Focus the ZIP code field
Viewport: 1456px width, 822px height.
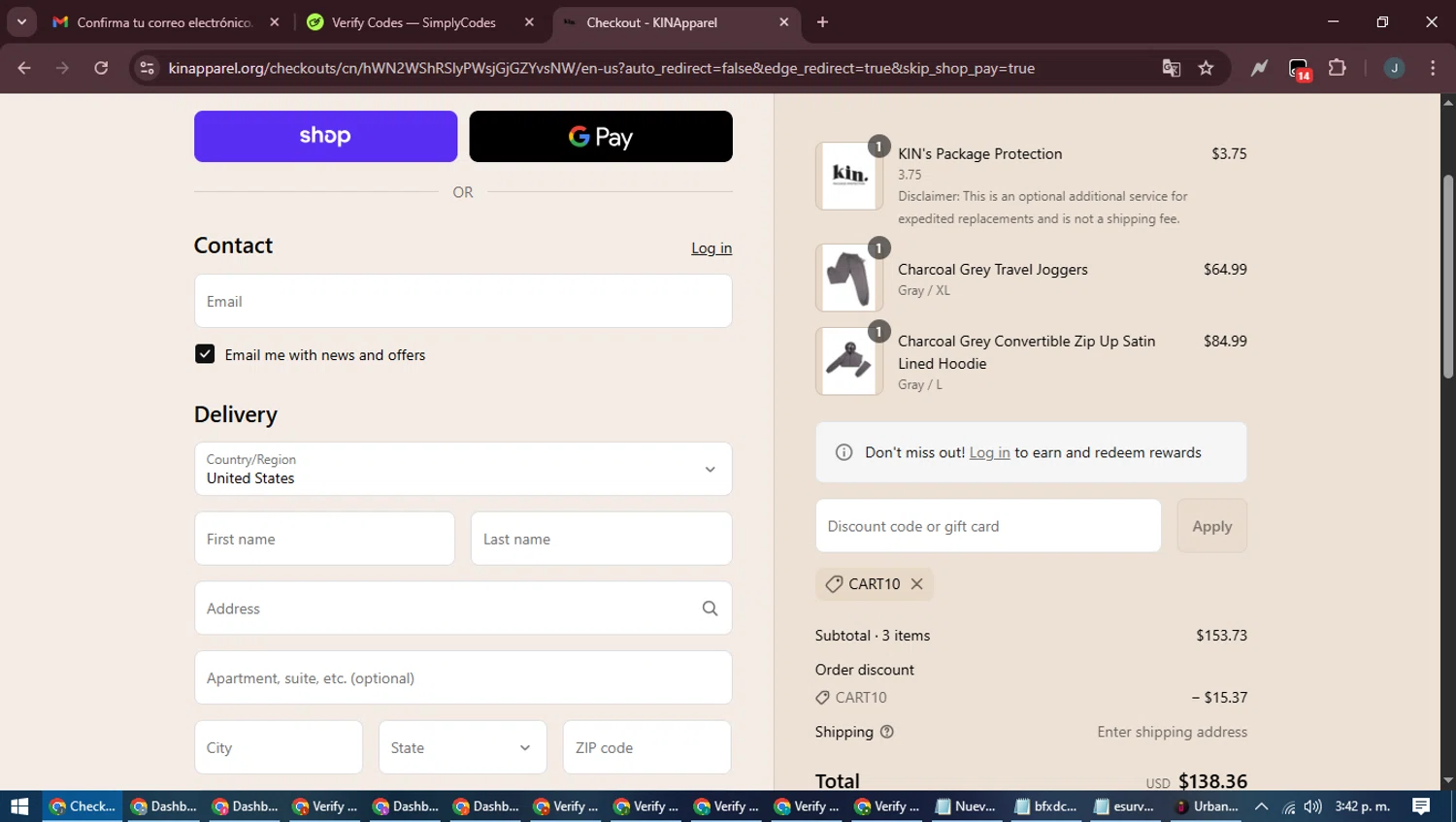click(646, 747)
